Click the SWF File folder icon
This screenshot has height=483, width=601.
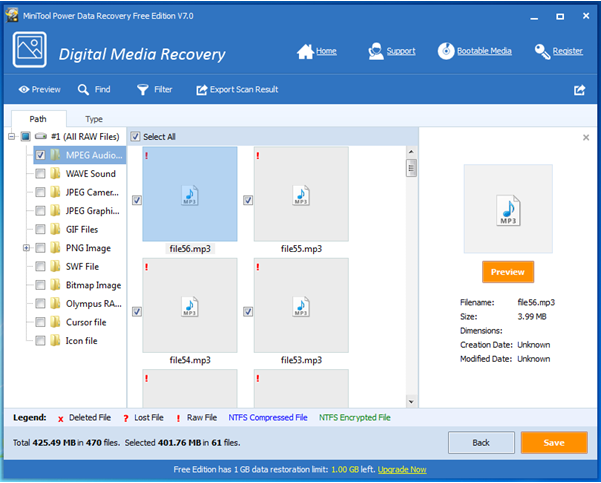pyautogui.click(x=55, y=266)
